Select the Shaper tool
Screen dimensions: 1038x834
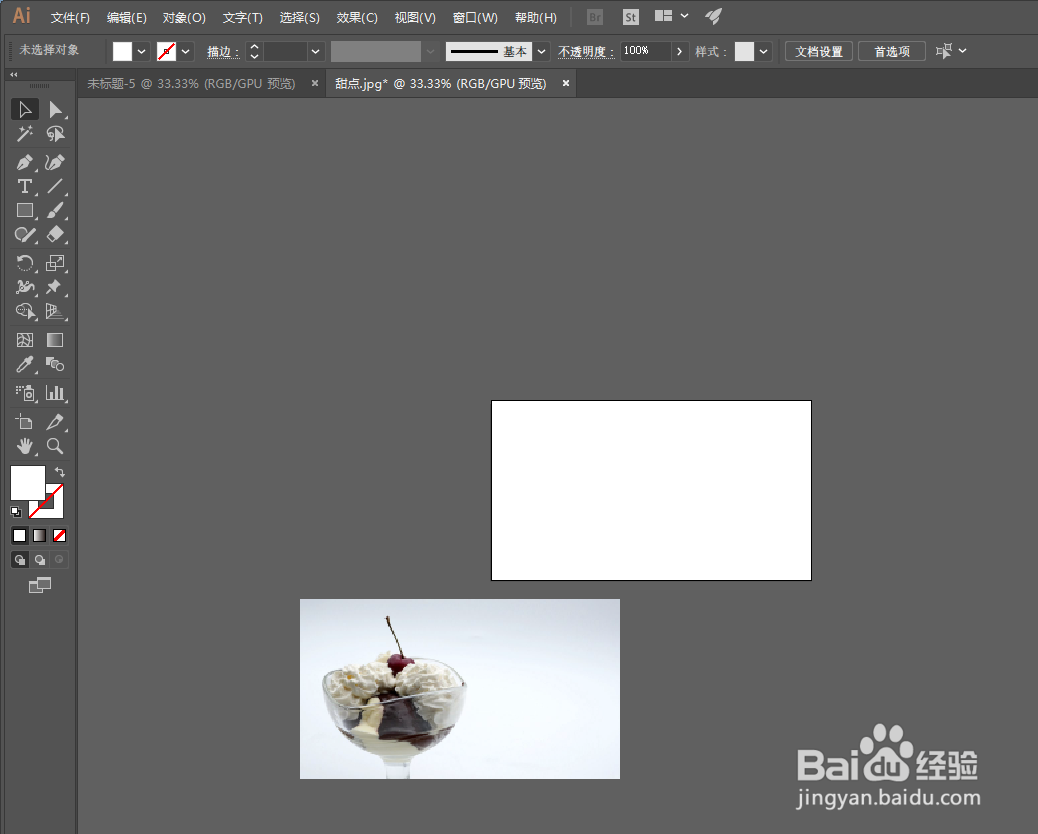pyautogui.click(x=25, y=234)
